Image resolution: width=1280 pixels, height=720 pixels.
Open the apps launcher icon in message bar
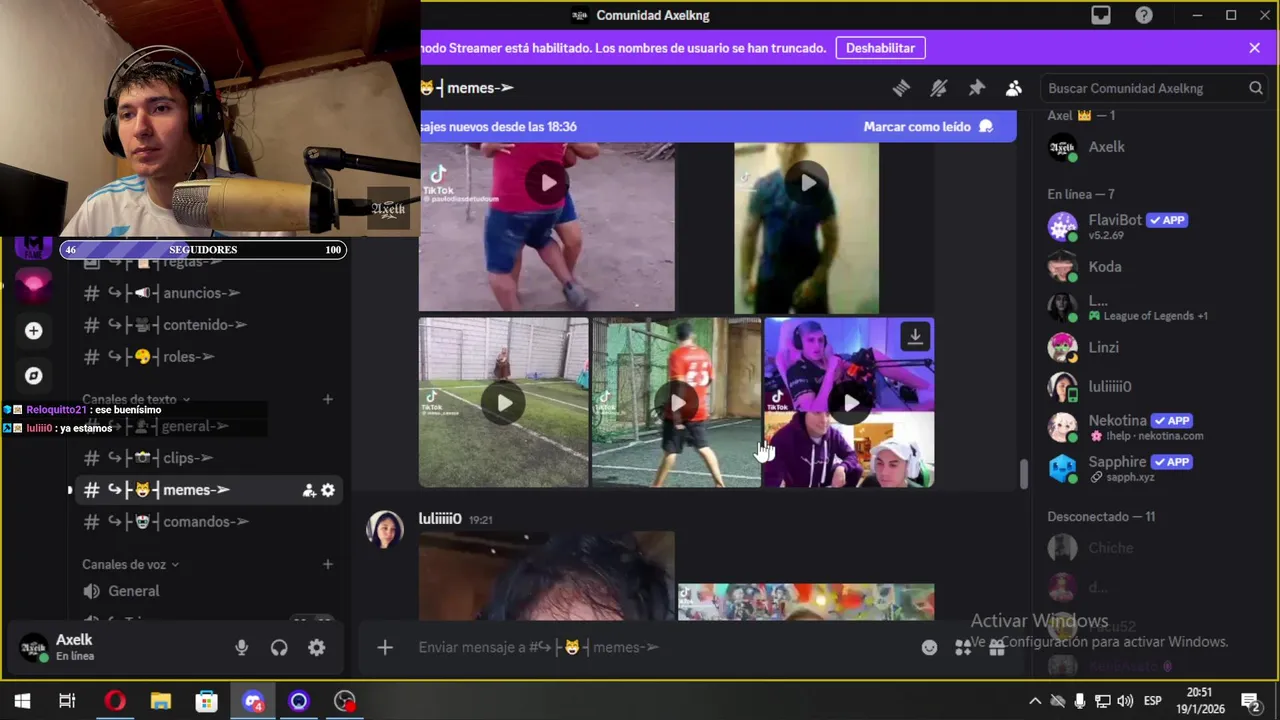click(963, 648)
